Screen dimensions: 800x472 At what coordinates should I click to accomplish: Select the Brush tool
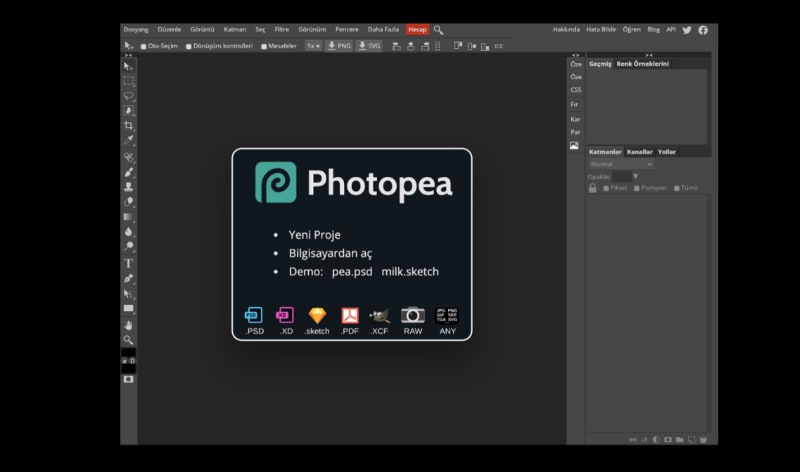(x=128, y=172)
